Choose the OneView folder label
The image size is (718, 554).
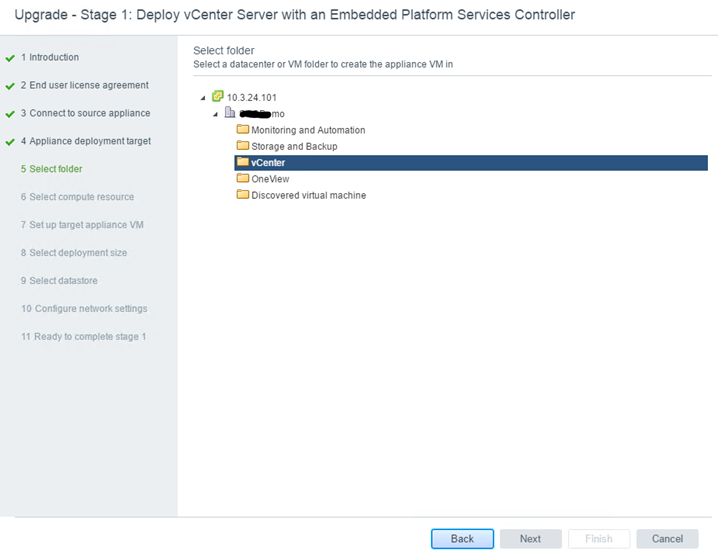270,179
